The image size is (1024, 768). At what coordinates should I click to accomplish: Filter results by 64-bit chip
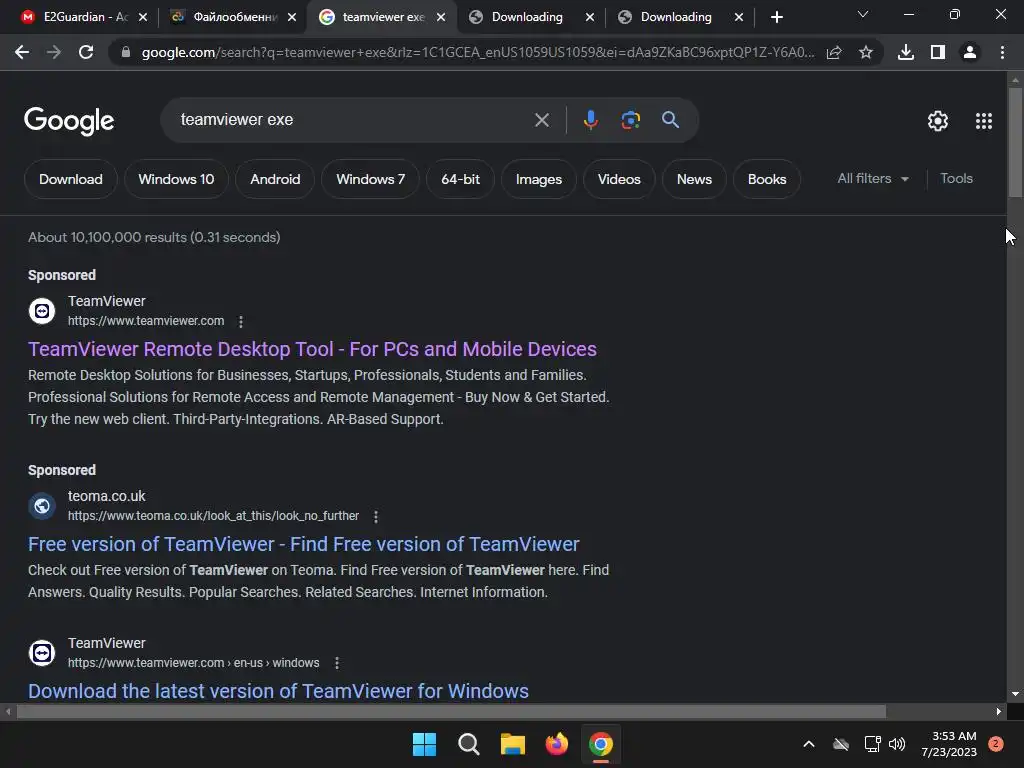click(460, 179)
